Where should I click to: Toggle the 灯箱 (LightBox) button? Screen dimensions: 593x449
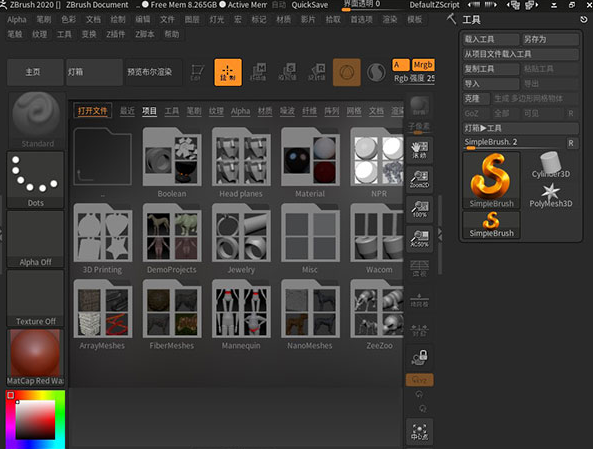pyautogui.click(x=94, y=72)
